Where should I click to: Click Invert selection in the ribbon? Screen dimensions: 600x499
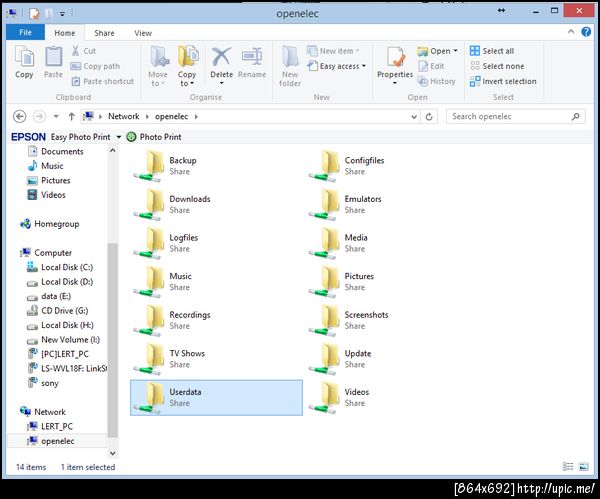pos(503,81)
